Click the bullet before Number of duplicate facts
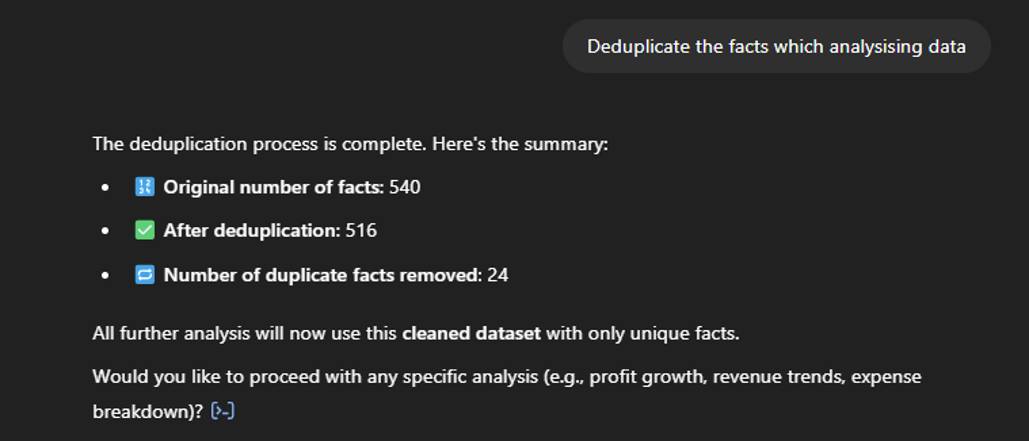The width and height of the screenshot is (1029, 441). pyautogui.click(x=106, y=275)
